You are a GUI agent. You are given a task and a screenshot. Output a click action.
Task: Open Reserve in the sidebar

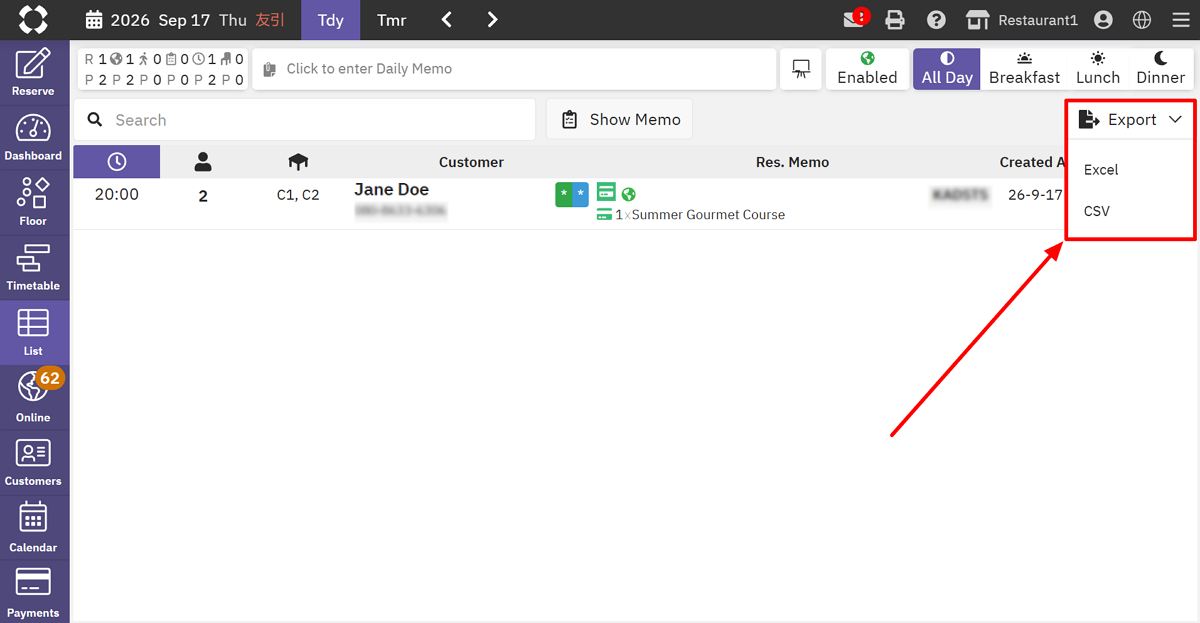(33, 72)
